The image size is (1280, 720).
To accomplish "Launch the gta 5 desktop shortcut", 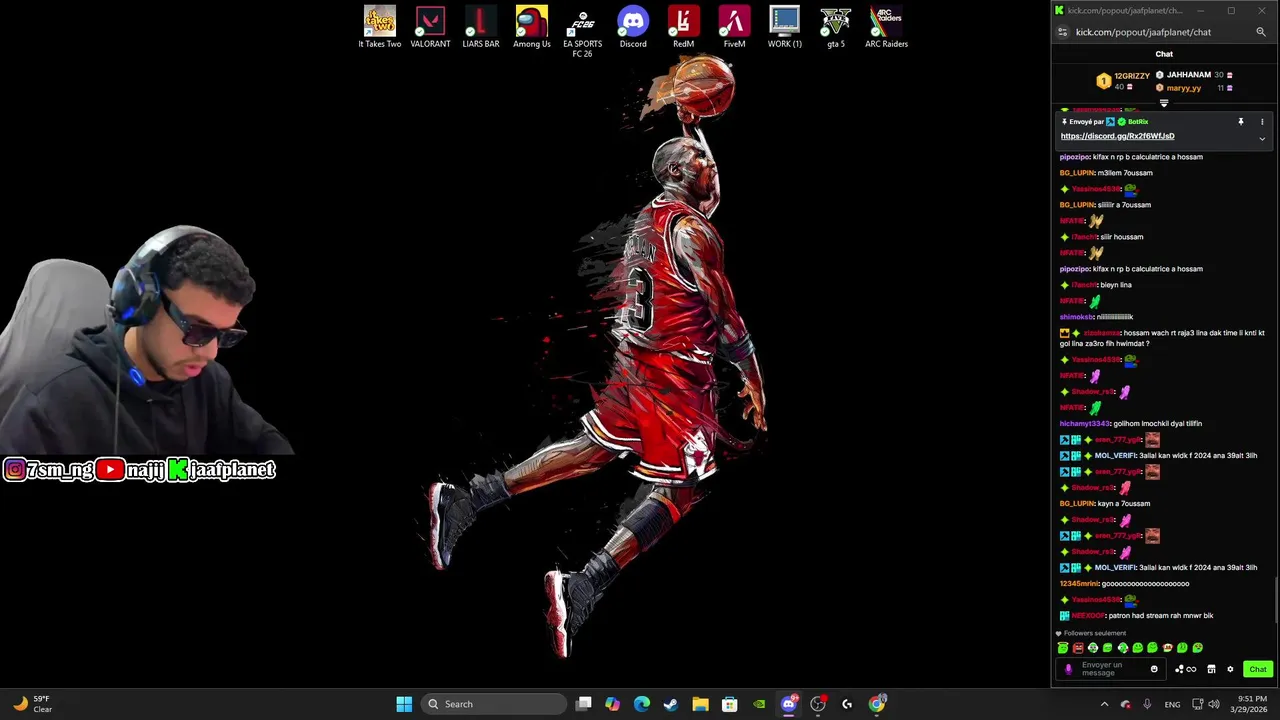I will pos(836,27).
